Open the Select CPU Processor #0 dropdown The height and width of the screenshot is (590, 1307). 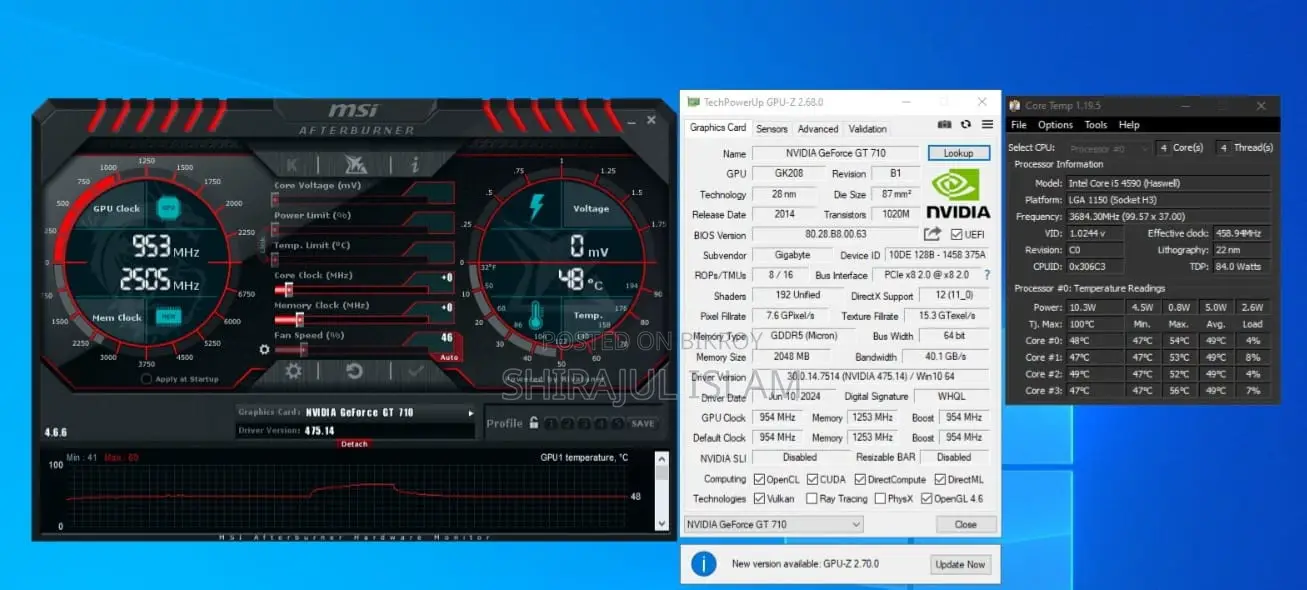pos(1110,148)
